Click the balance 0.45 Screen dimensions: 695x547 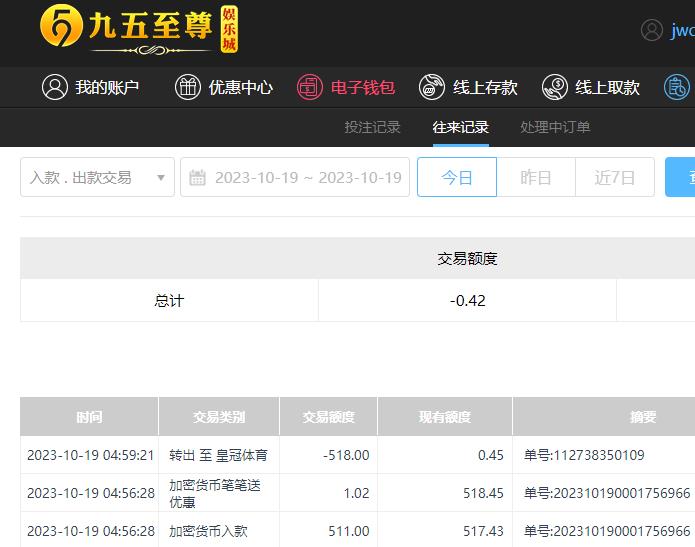pos(491,455)
